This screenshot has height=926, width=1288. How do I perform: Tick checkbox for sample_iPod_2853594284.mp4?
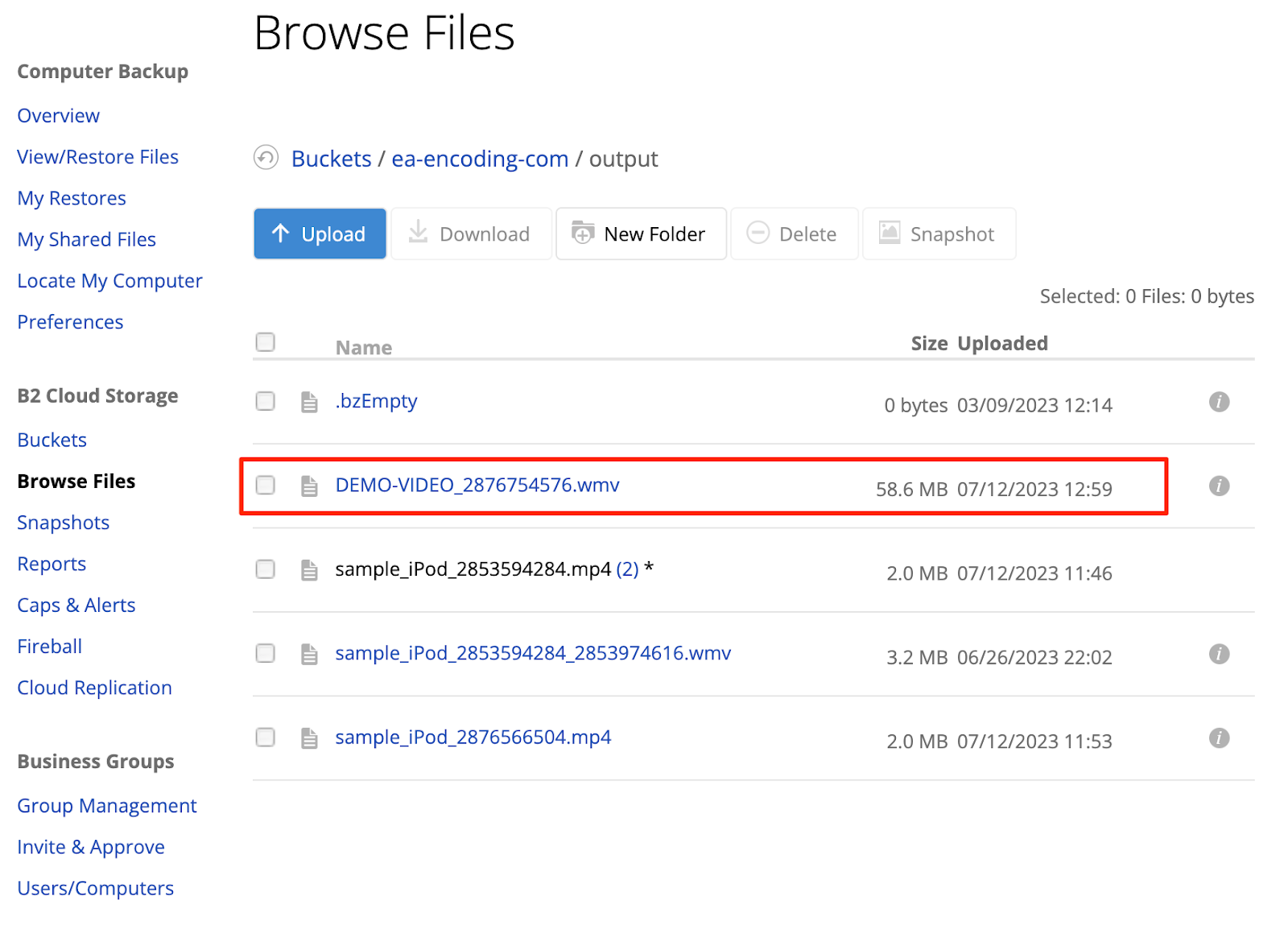[x=265, y=569]
